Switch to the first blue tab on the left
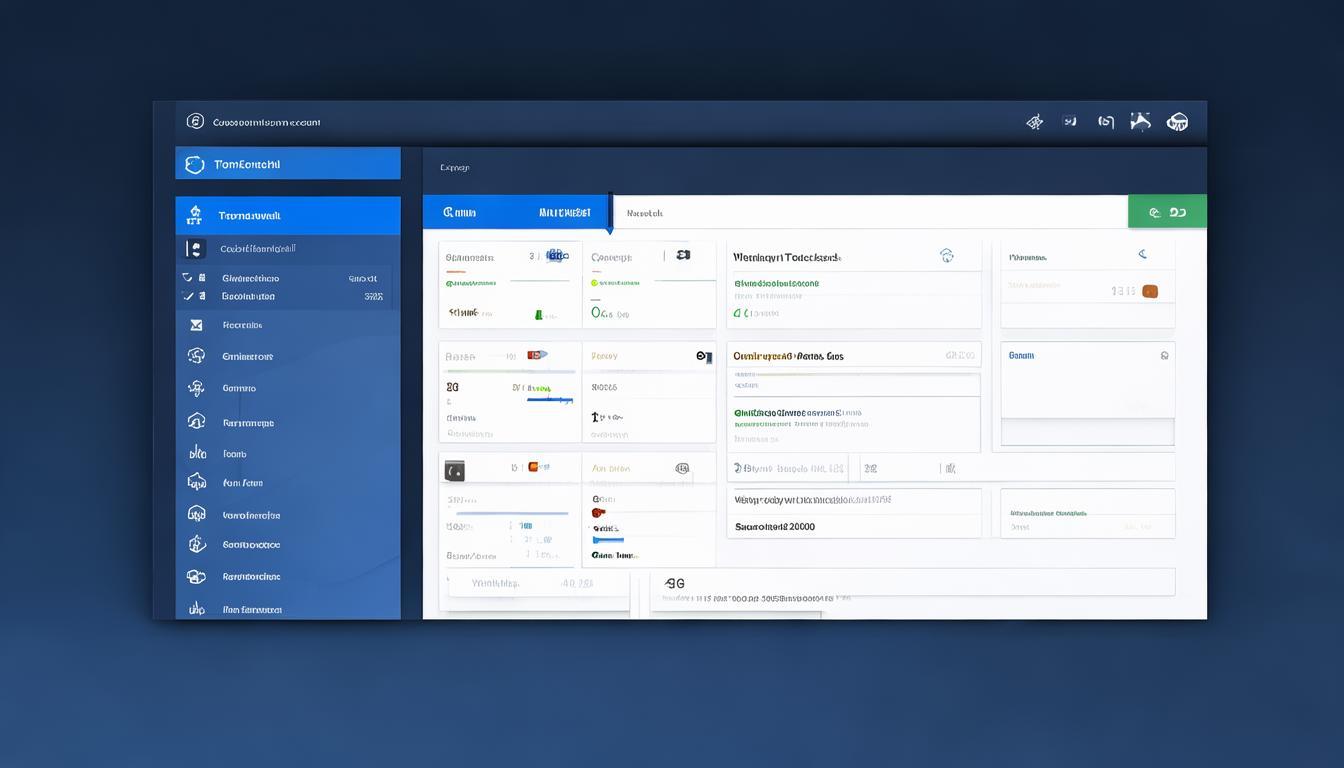This screenshot has width=1344, height=768. click(460, 212)
